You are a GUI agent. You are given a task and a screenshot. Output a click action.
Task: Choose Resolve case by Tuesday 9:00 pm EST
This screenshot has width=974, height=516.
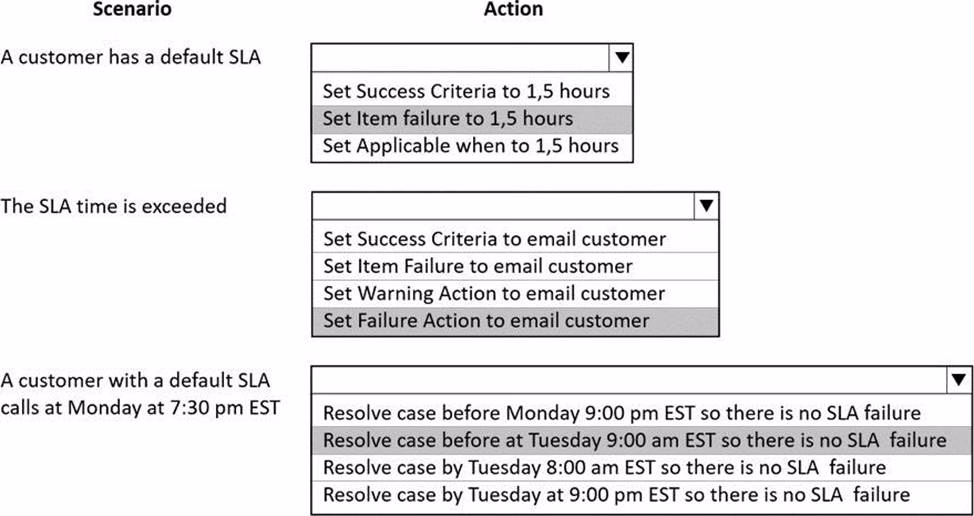point(617,494)
